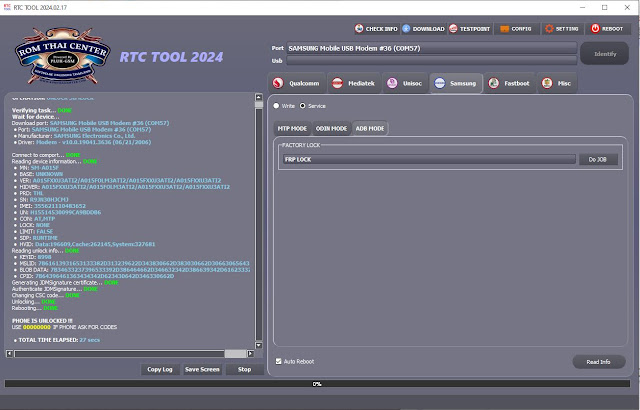This screenshot has height=410, width=640.
Task: Switch to the Qualcomm tab
Action: pyautogui.click(x=297, y=83)
